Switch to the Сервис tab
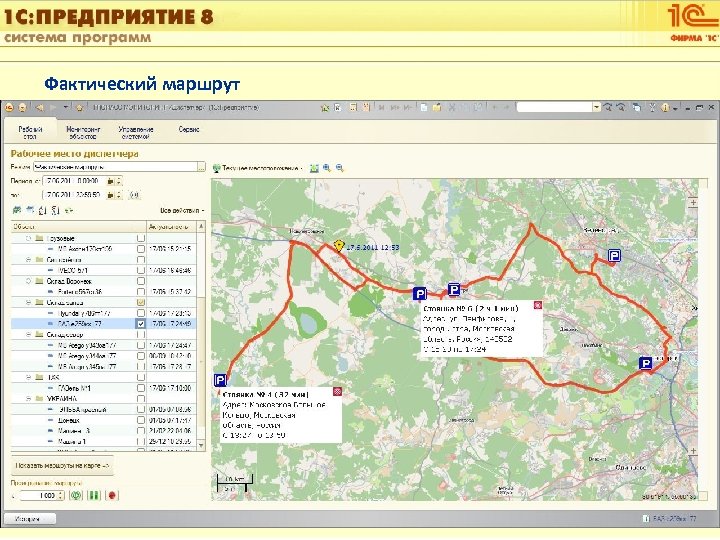The width and height of the screenshot is (720, 540). [x=189, y=129]
